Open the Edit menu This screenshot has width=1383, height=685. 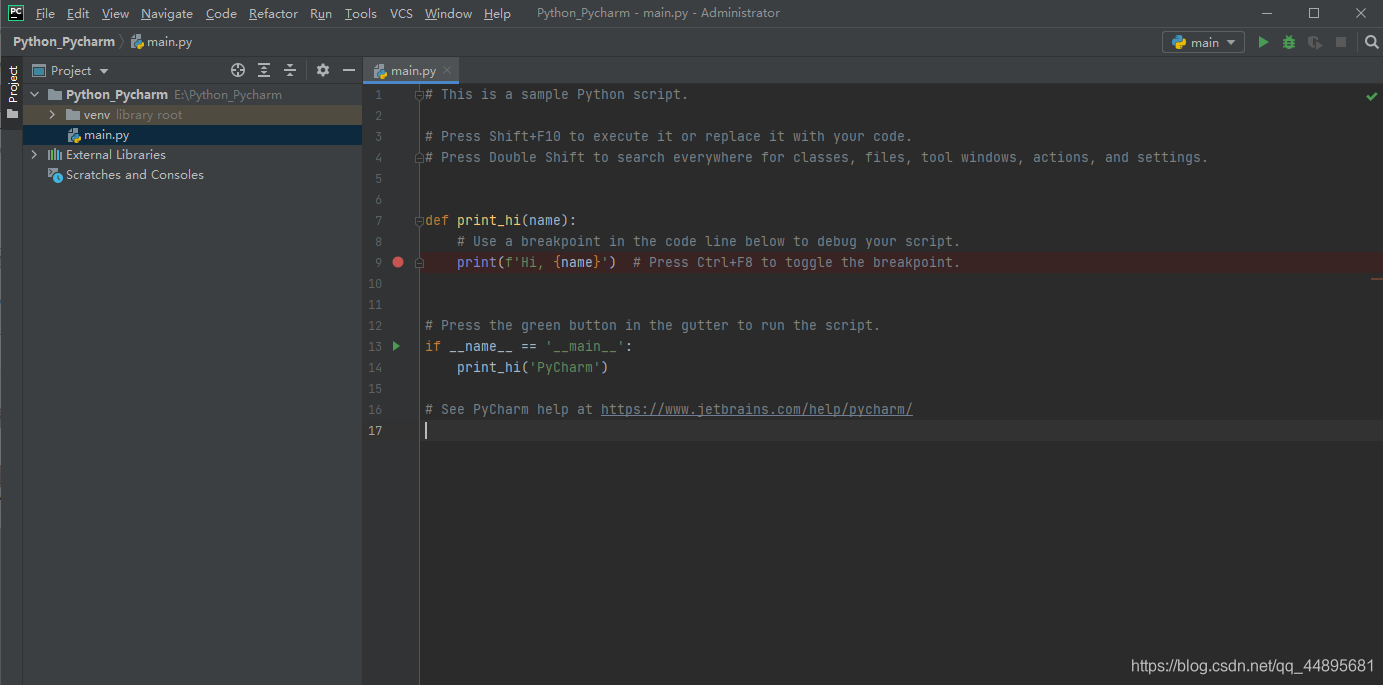[x=78, y=13]
